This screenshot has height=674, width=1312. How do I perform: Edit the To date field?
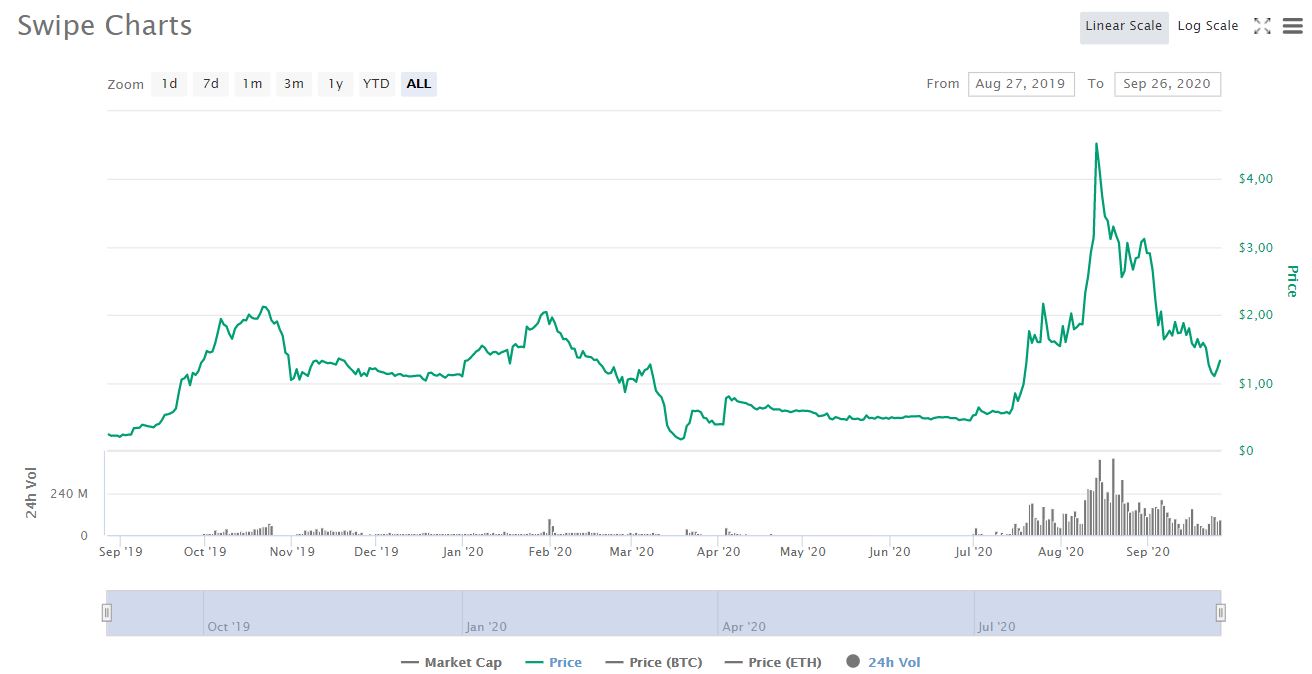click(x=1167, y=84)
